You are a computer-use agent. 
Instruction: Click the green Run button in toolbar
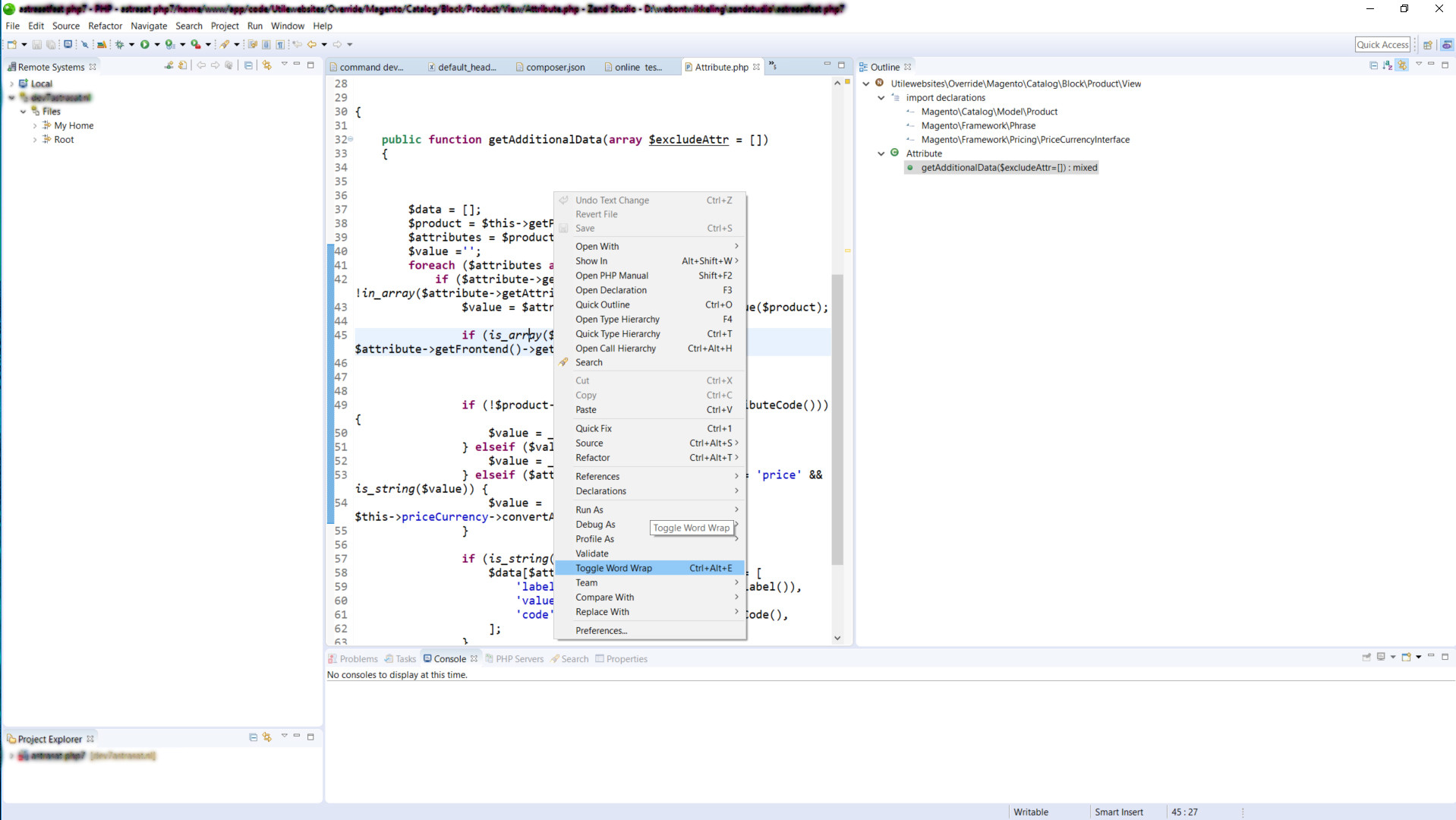pos(144,45)
